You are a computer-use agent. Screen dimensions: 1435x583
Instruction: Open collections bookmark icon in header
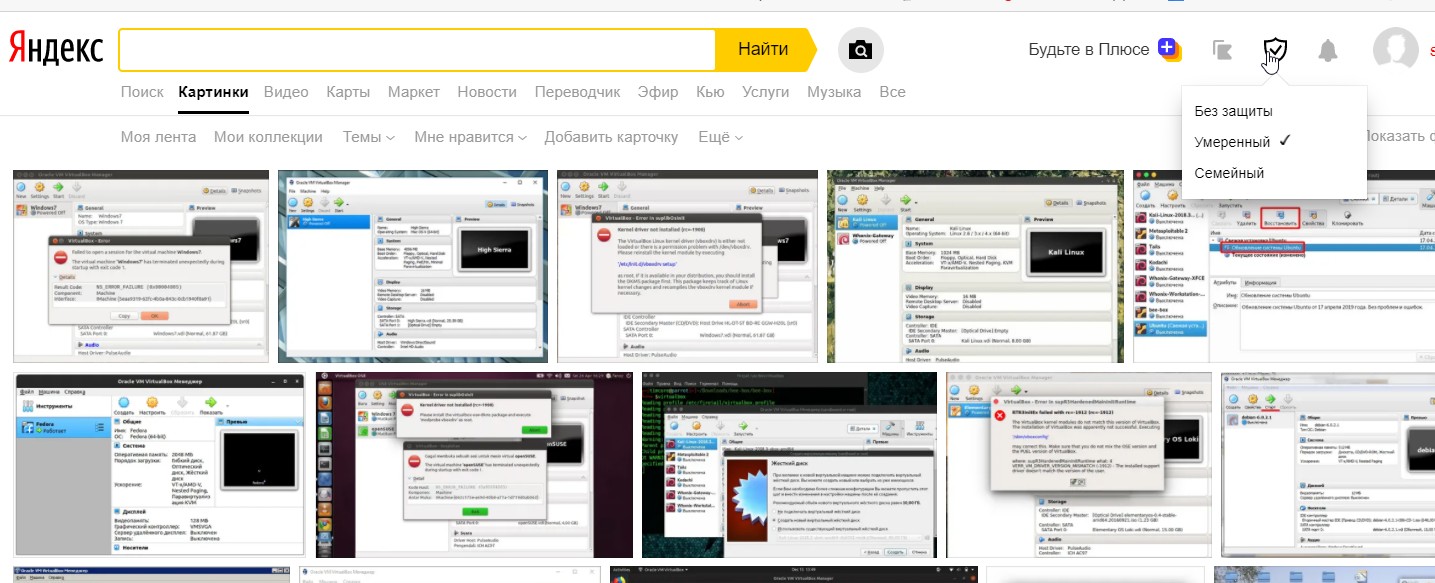(x=1222, y=50)
